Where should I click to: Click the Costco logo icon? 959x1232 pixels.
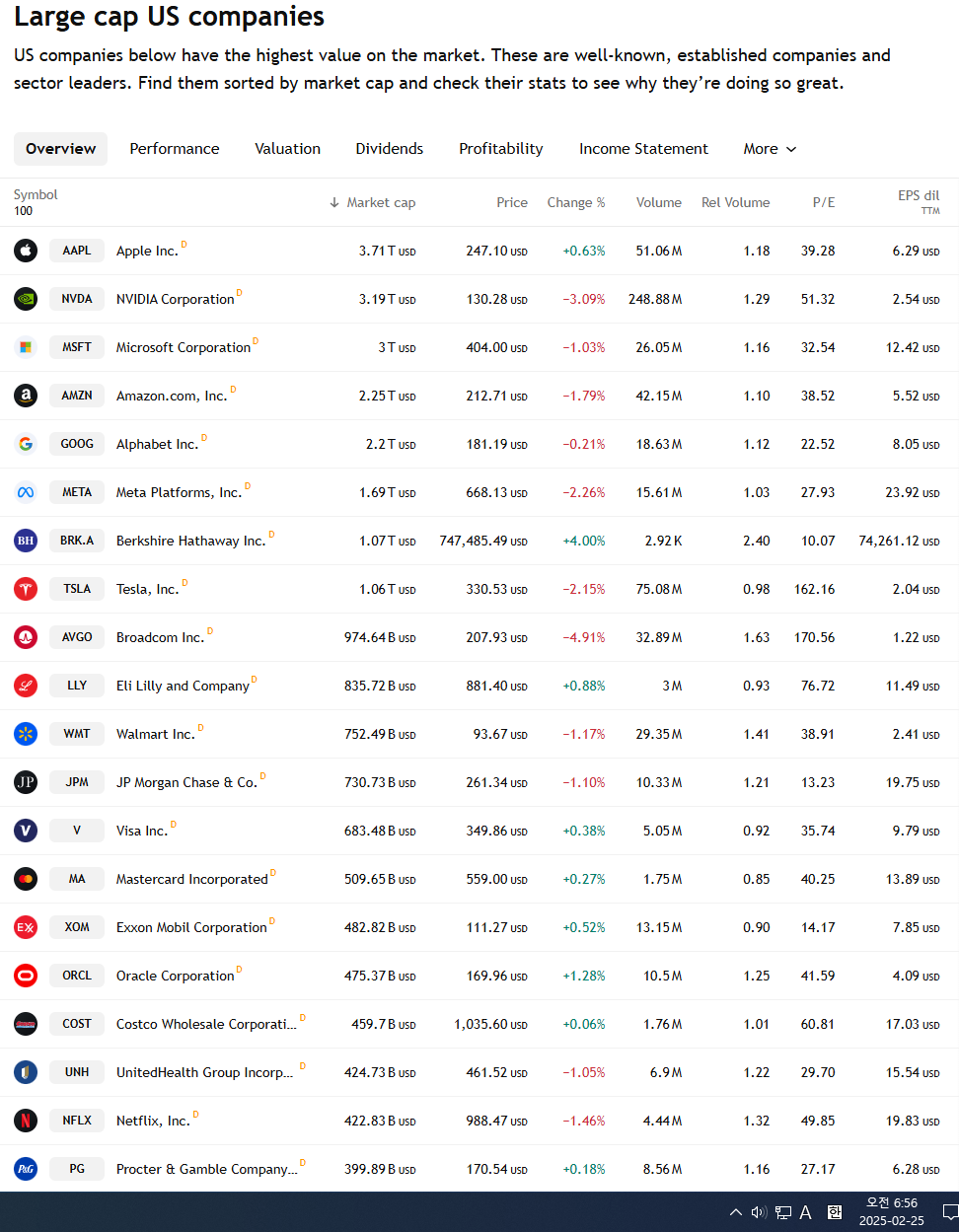pos(26,1024)
